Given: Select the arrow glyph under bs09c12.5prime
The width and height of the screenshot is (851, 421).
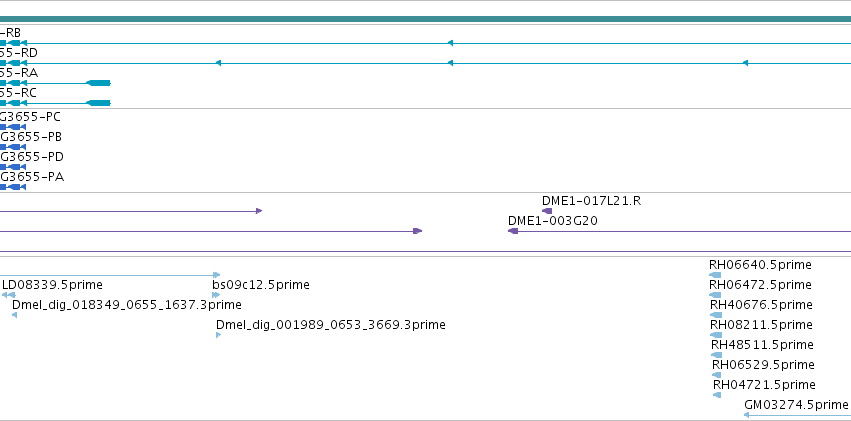Looking at the screenshot, I should pos(216,295).
